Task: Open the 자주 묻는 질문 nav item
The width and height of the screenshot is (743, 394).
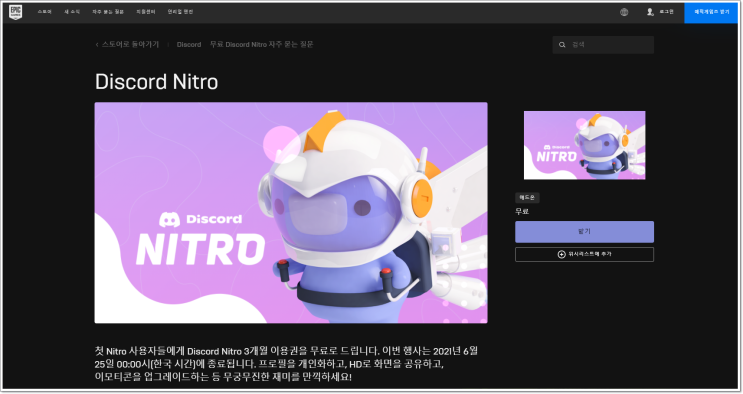Action: point(108,12)
